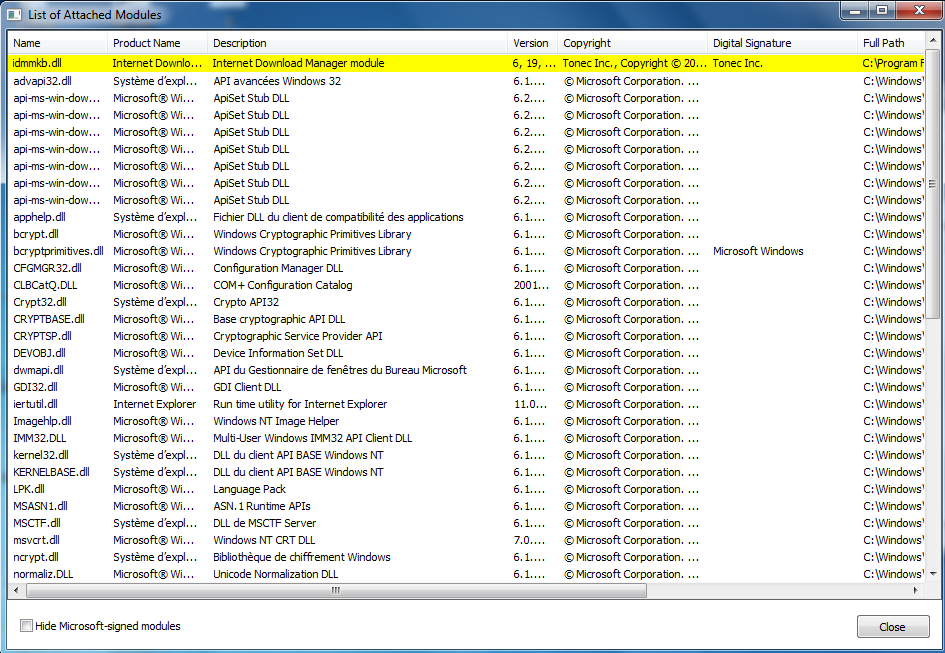Select the idmmkb.dll row

coord(466,63)
